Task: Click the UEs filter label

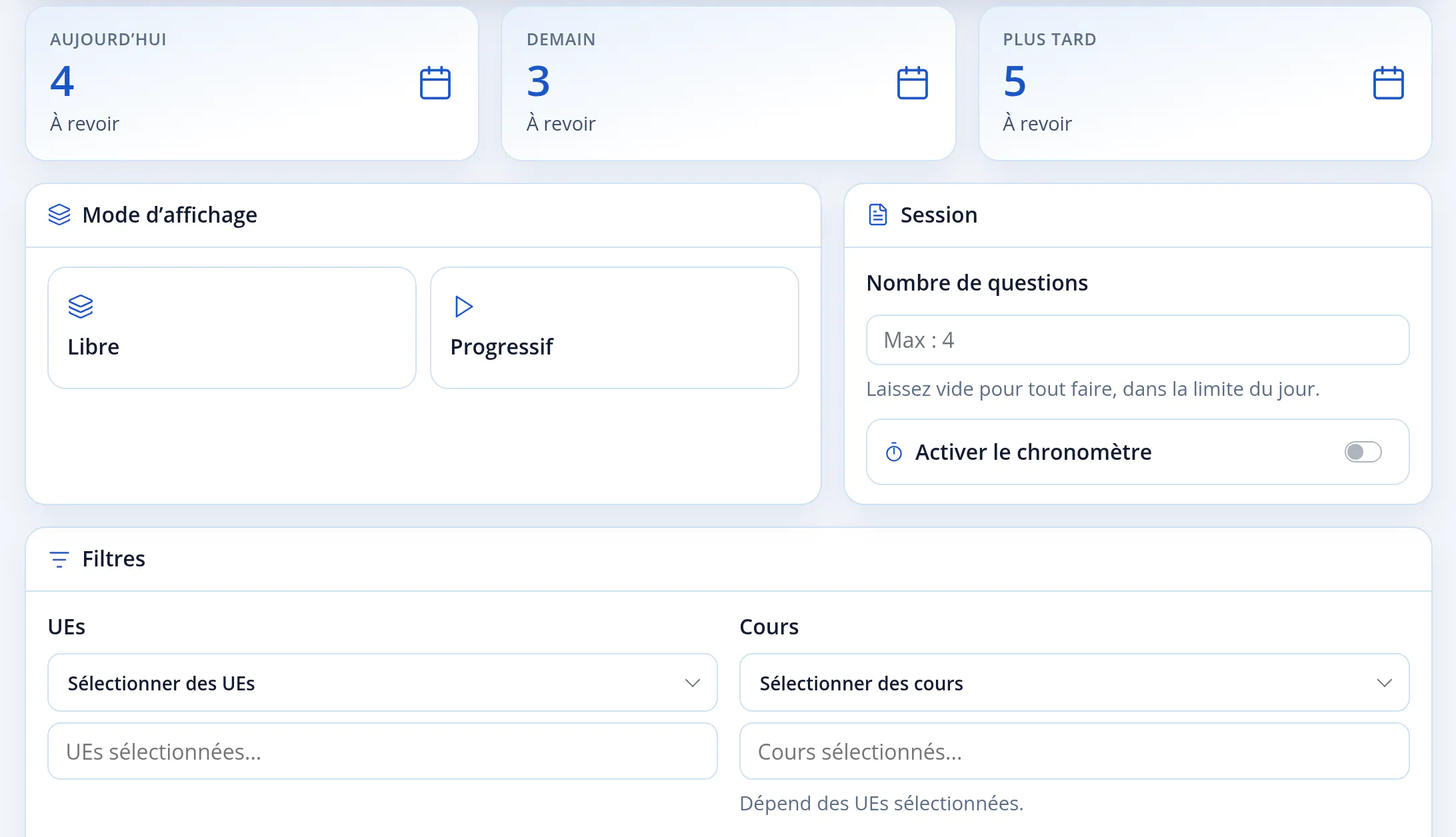Action: (67, 627)
